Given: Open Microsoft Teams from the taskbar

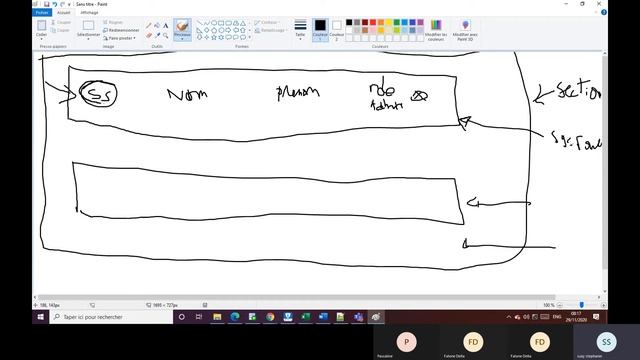Looking at the screenshot, I should tap(358, 317).
